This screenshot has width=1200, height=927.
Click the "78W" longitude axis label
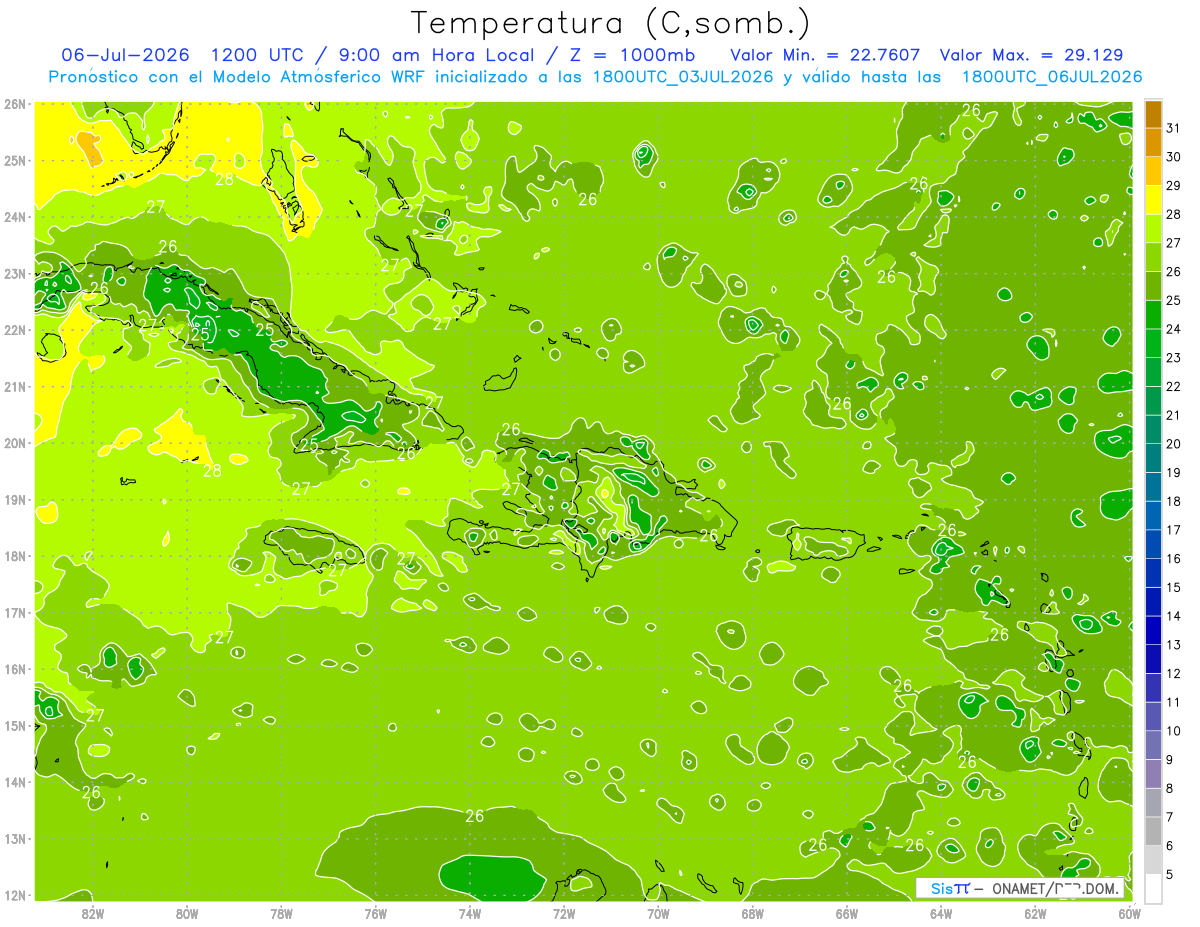click(281, 913)
